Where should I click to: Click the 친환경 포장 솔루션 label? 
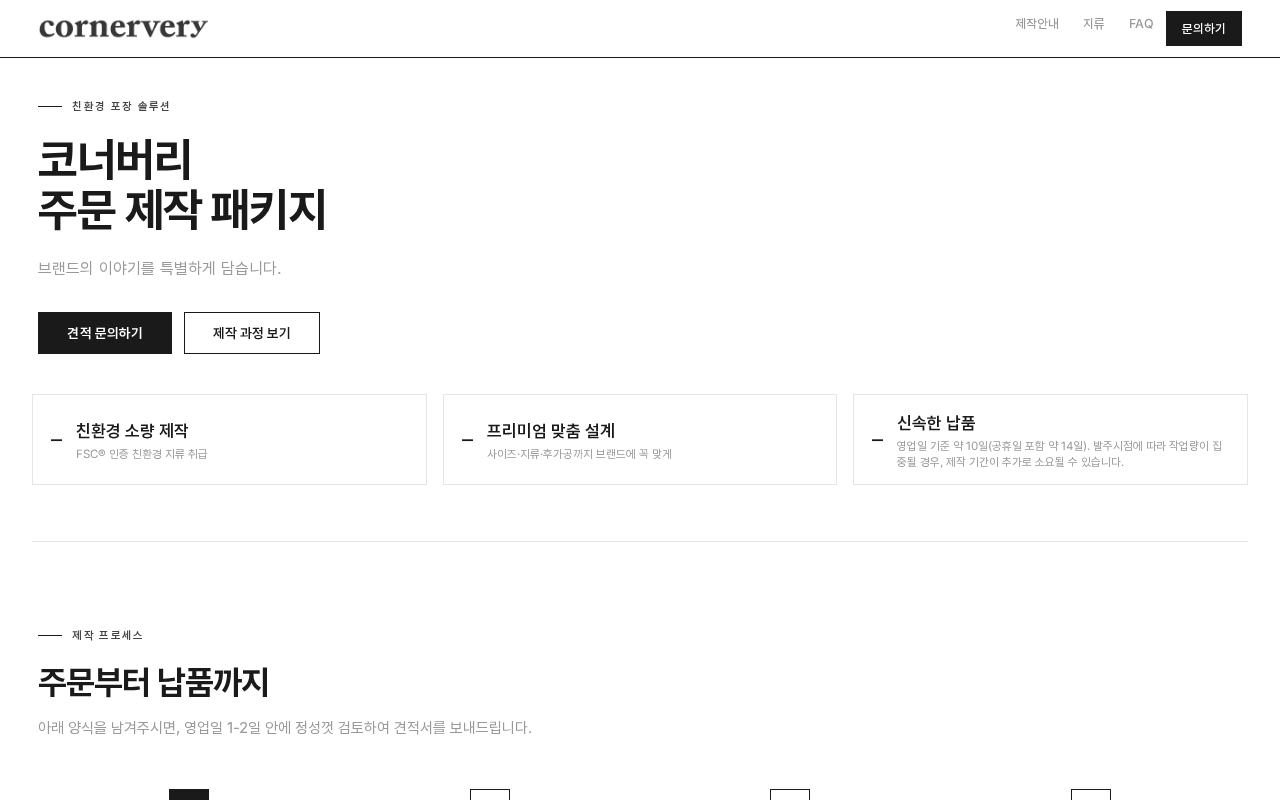pyautogui.click(x=121, y=106)
